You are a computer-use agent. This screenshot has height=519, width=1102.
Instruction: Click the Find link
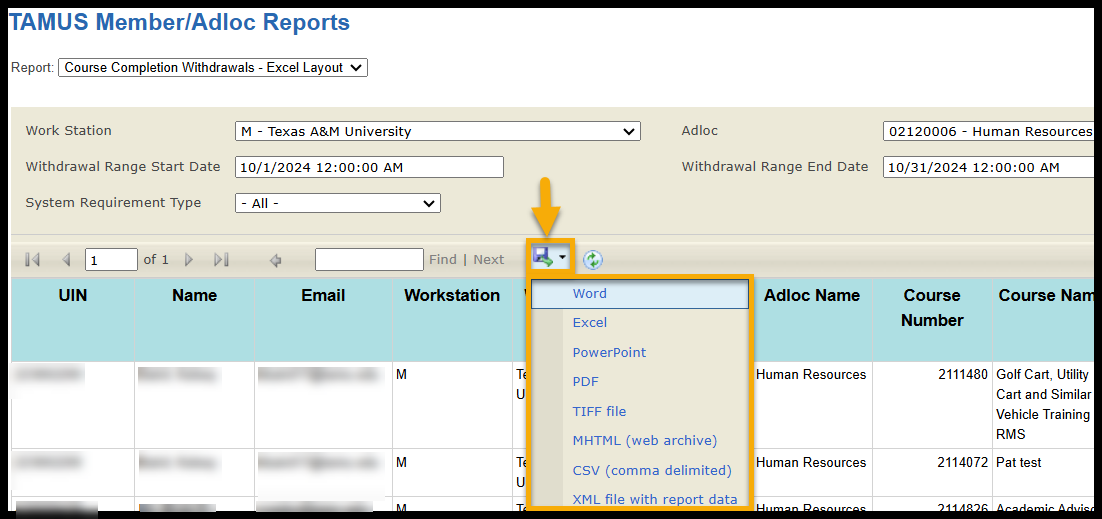(x=442, y=260)
